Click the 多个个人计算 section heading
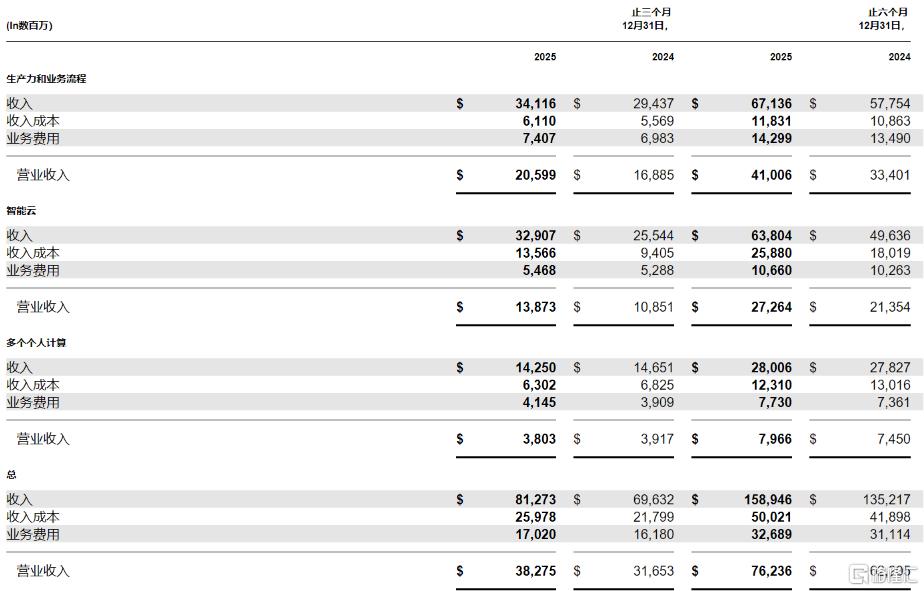924x591 pixels. click(36, 342)
